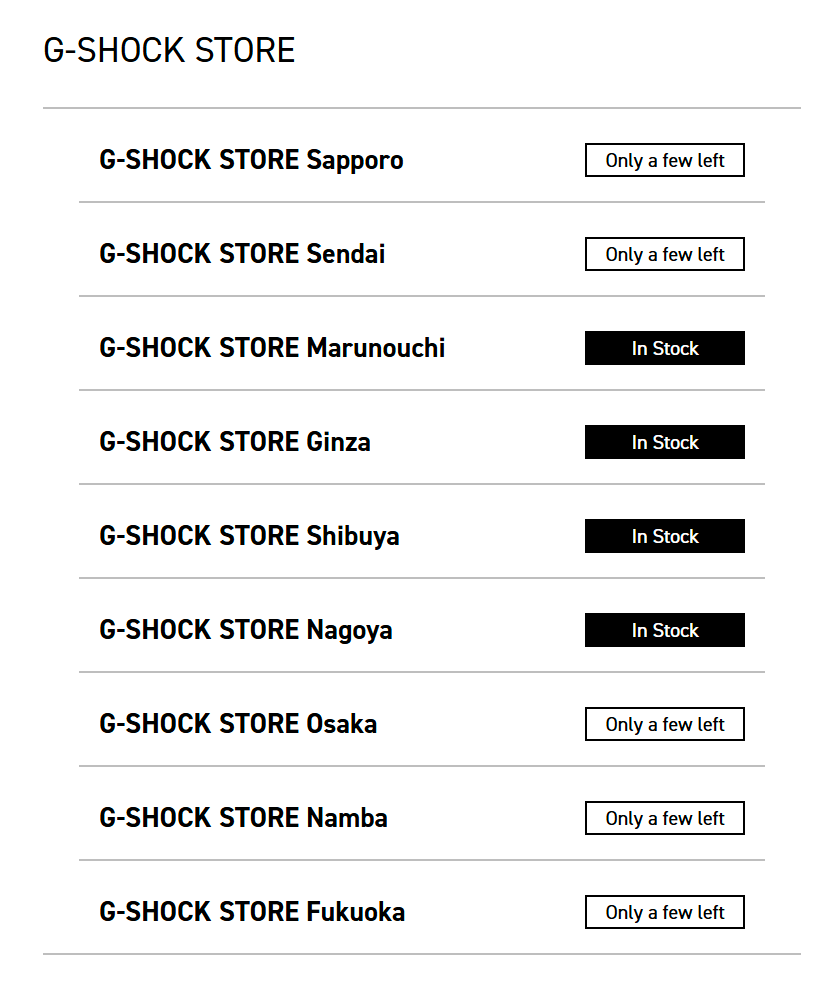The height and width of the screenshot is (982, 837).
Task: Open G-SHOCK STORE Marunouchi link
Action: [x=272, y=348]
